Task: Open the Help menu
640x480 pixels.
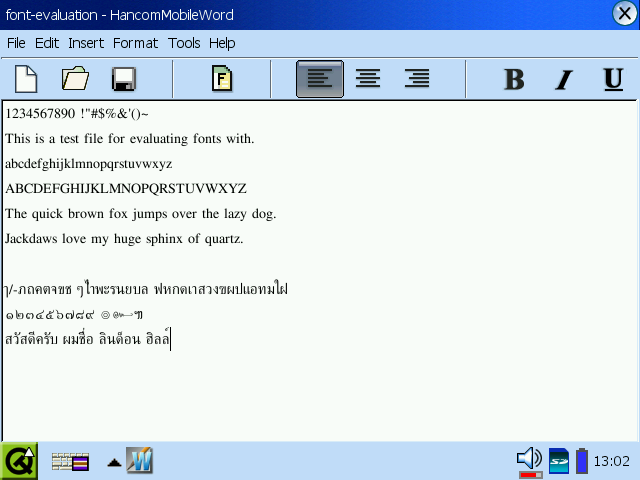Action: click(222, 43)
